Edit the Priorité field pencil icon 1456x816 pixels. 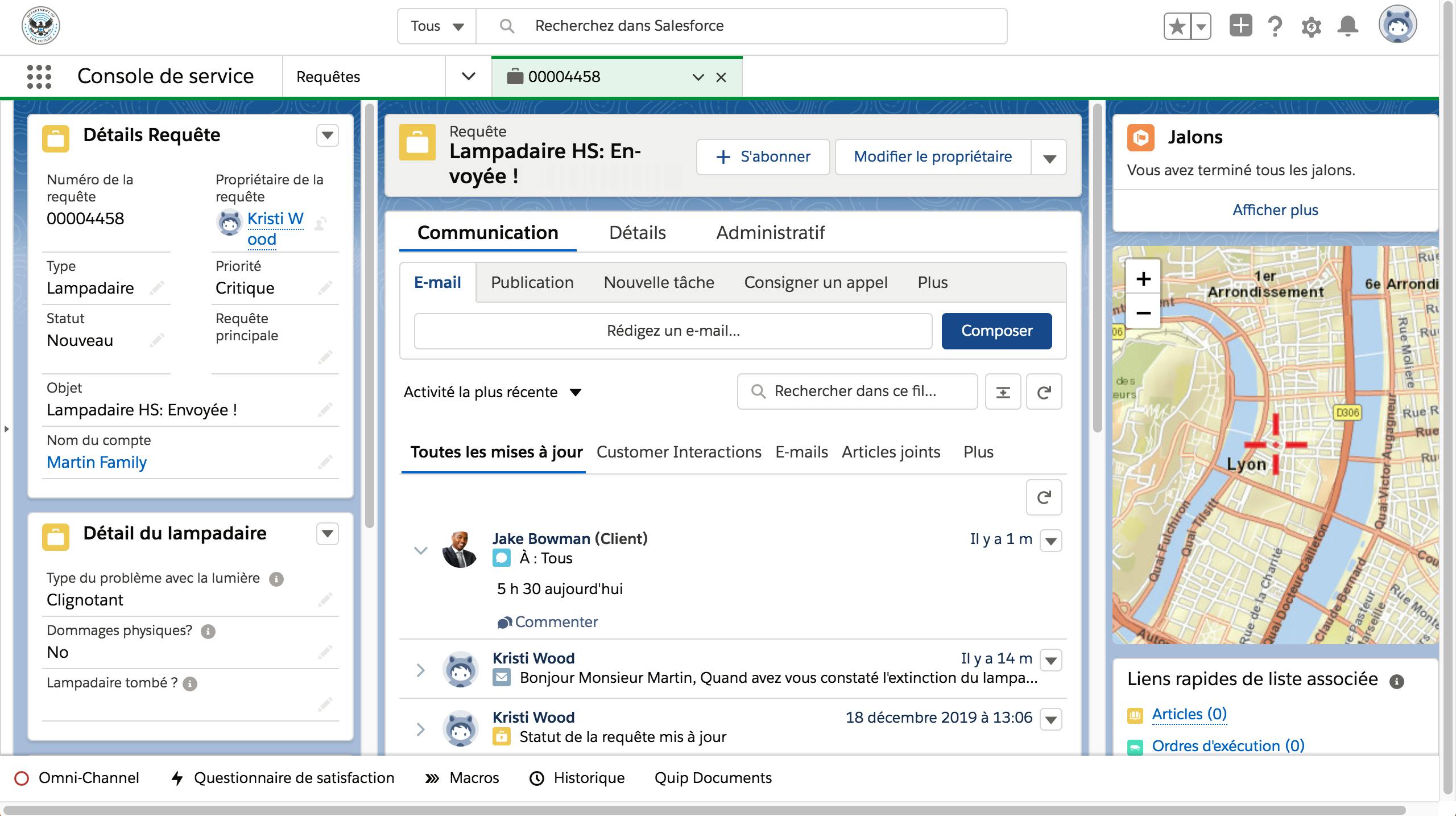pyautogui.click(x=325, y=288)
